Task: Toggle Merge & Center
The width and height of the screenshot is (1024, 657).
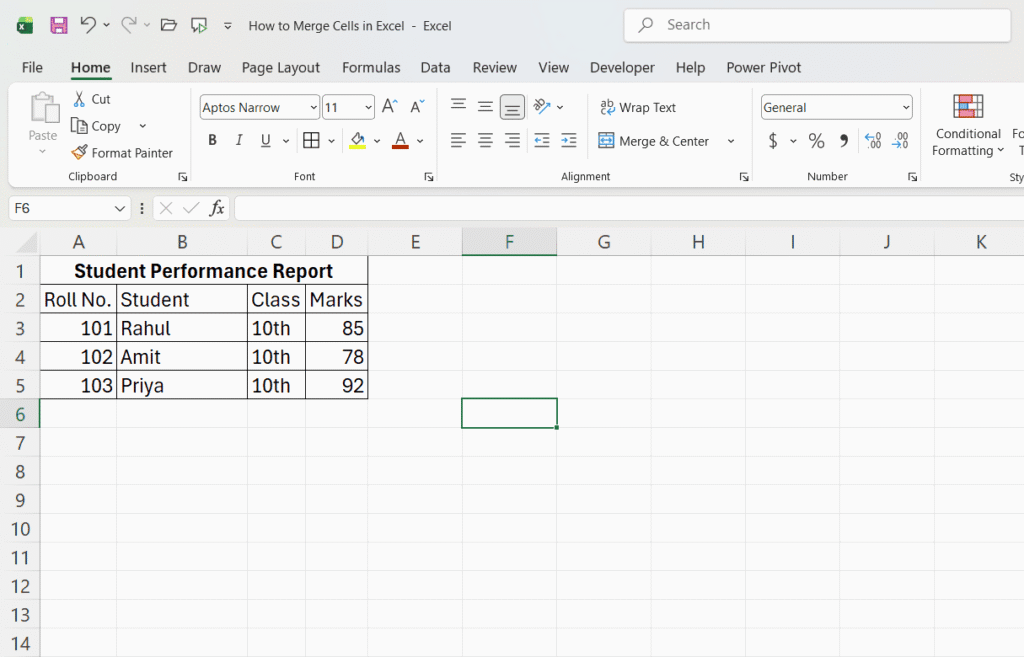Action: click(654, 141)
